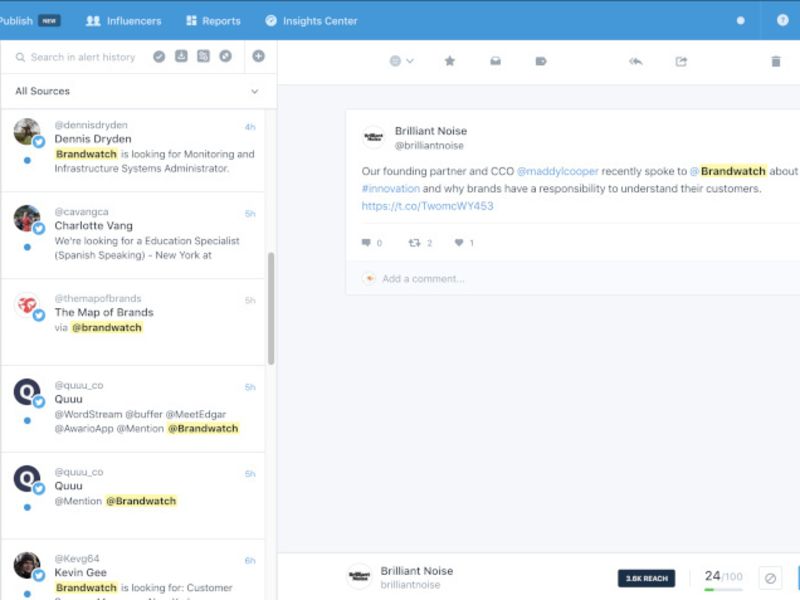Click the @Brandwatch mention in tweet
Image resolution: width=800 pixels, height=600 pixels.
point(728,171)
